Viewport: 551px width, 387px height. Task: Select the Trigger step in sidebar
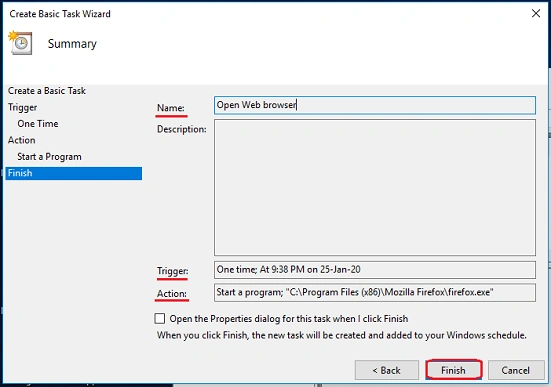click(22, 107)
